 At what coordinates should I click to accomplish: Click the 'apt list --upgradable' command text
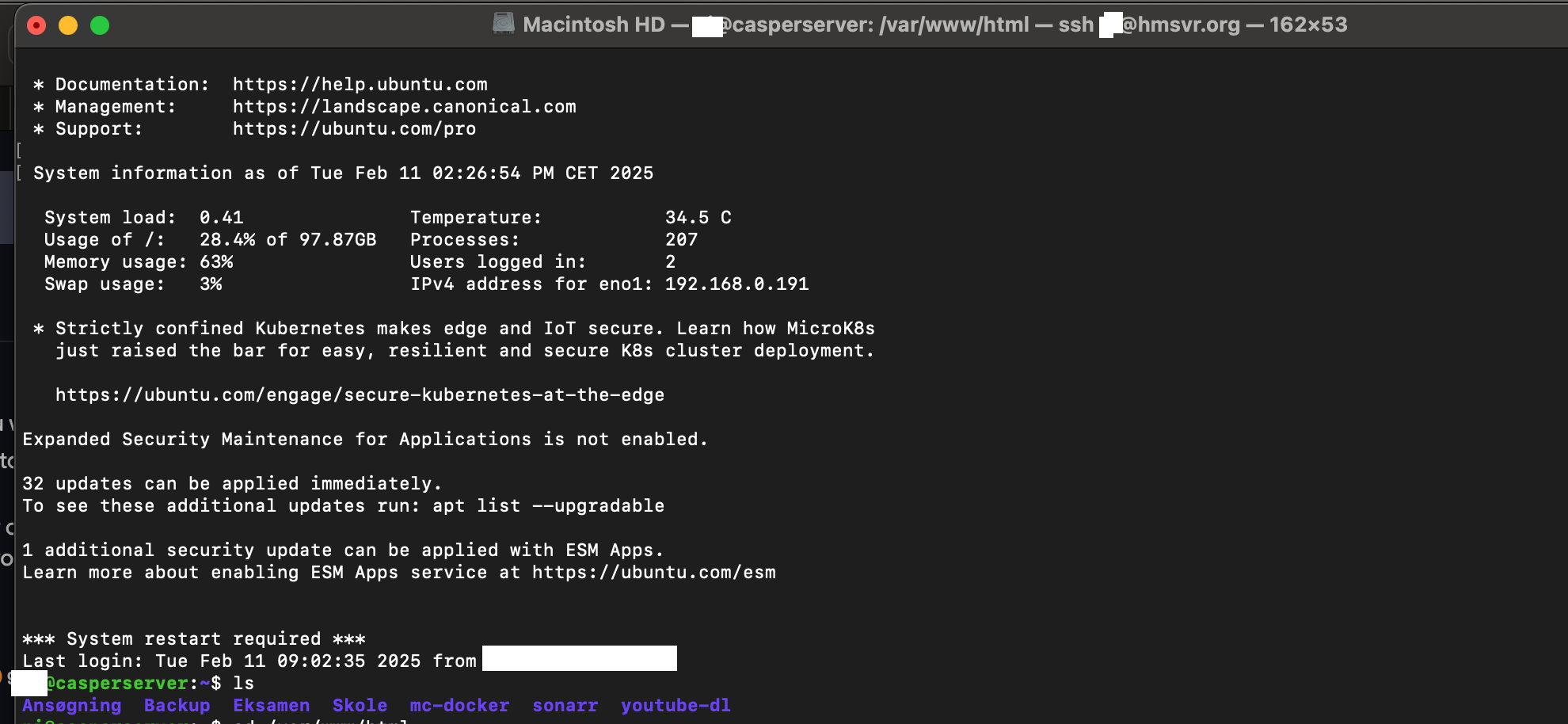click(549, 505)
